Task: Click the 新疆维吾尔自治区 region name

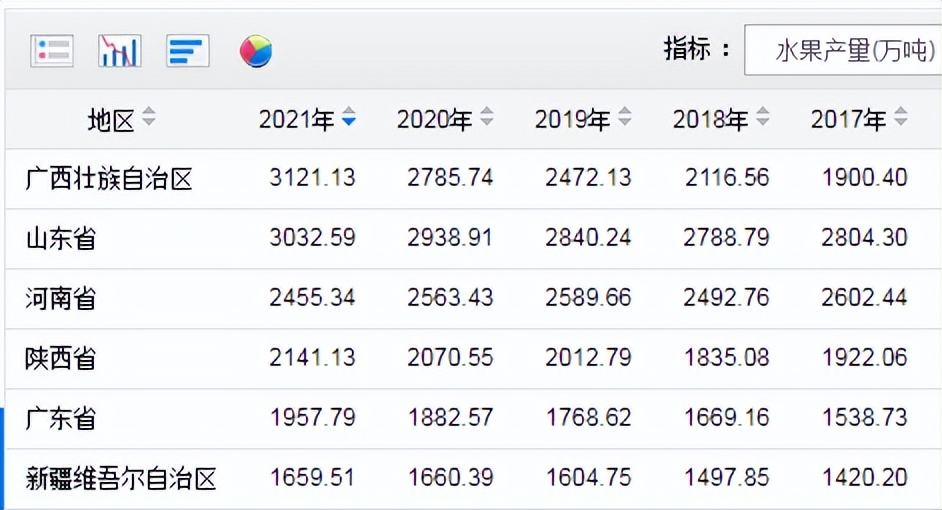Action: tap(121, 478)
